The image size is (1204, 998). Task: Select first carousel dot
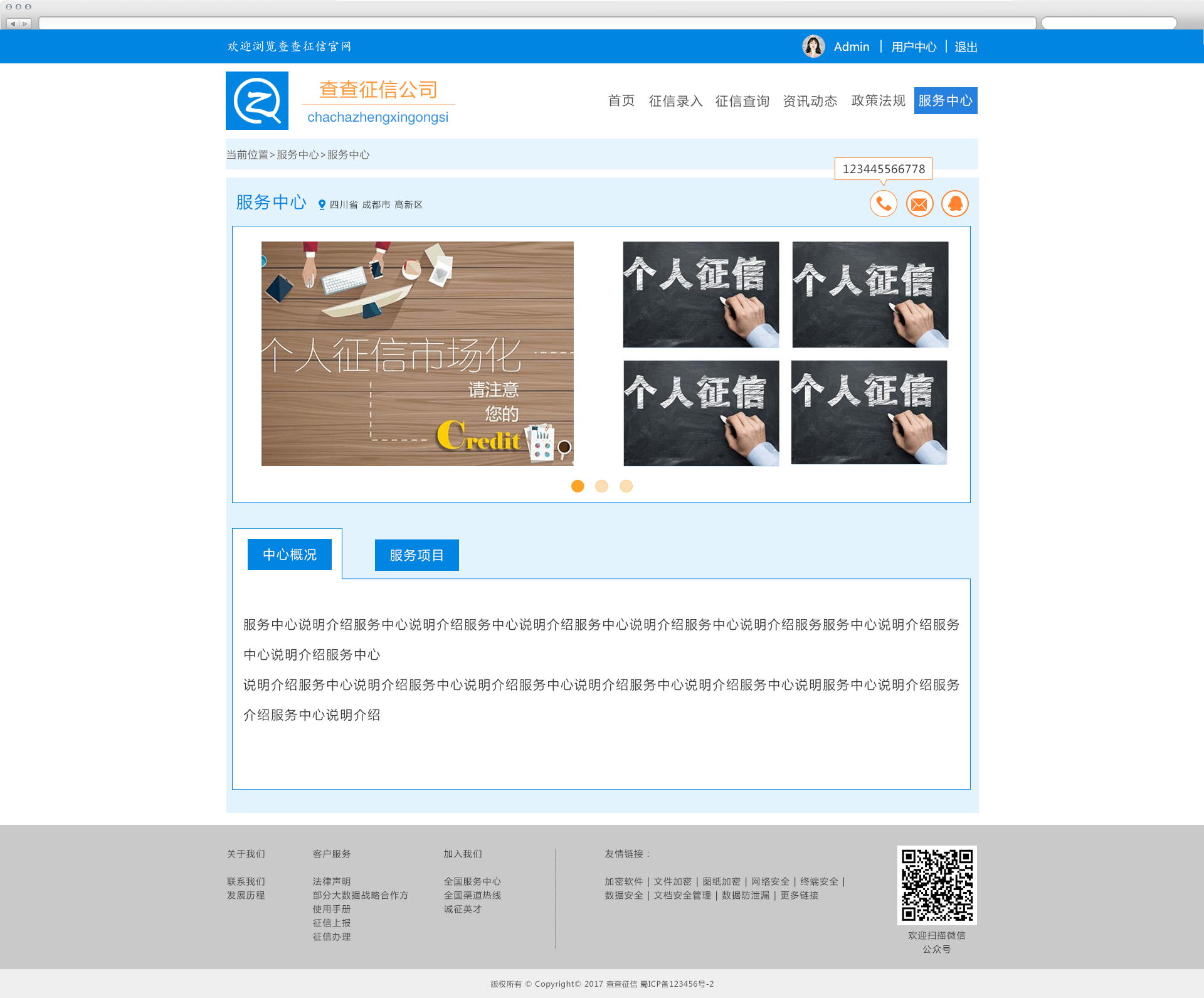[x=578, y=486]
